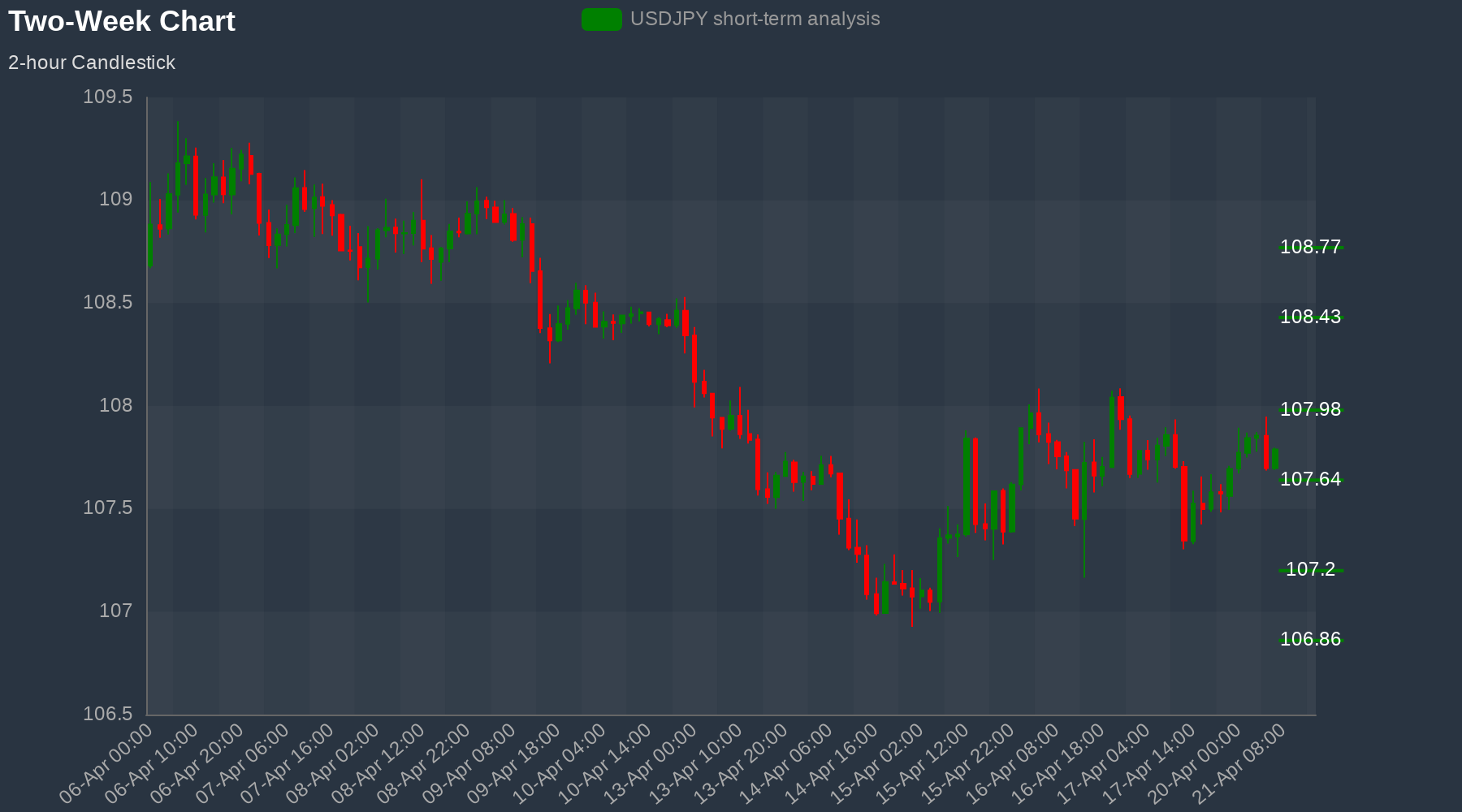
Task: Click the 06-Apr 10:00 x-axis label
Action: (151, 765)
